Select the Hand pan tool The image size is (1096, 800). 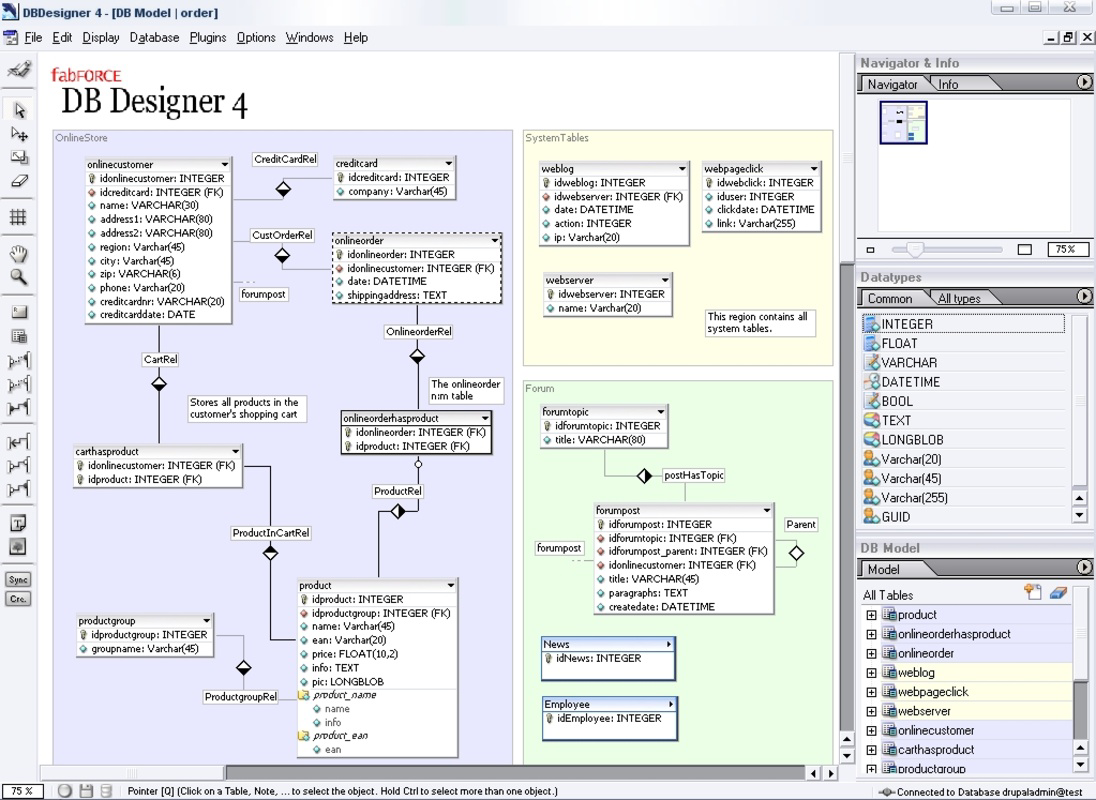click(x=19, y=253)
